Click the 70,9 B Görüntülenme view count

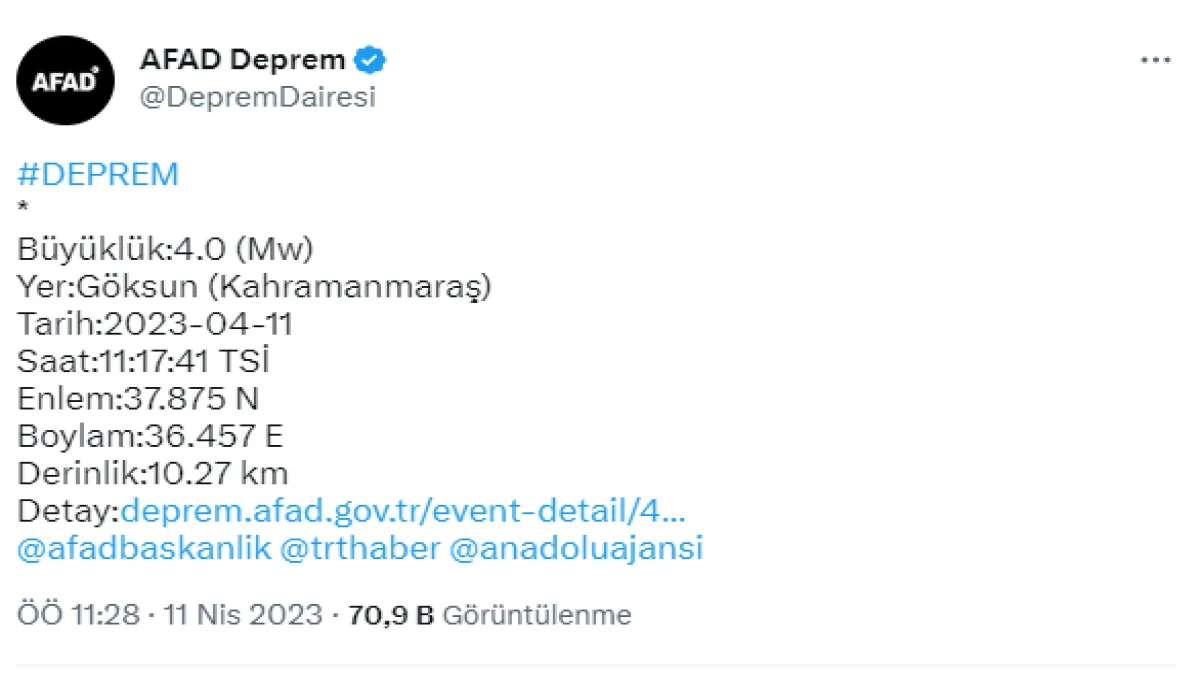(x=489, y=614)
